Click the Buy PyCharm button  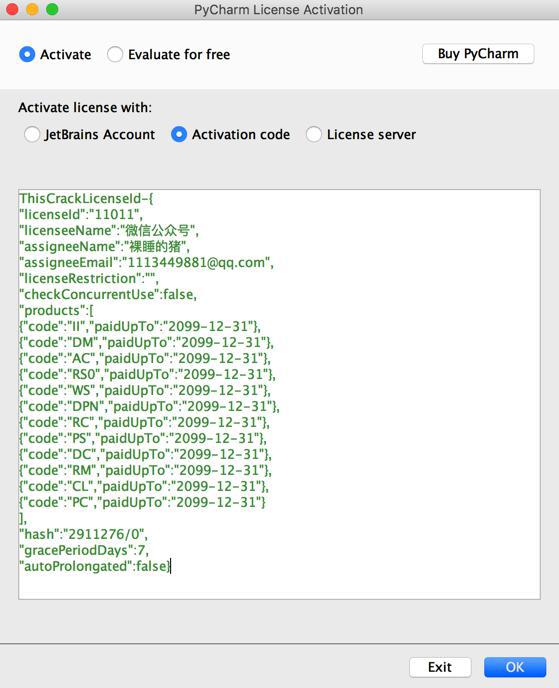point(478,54)
